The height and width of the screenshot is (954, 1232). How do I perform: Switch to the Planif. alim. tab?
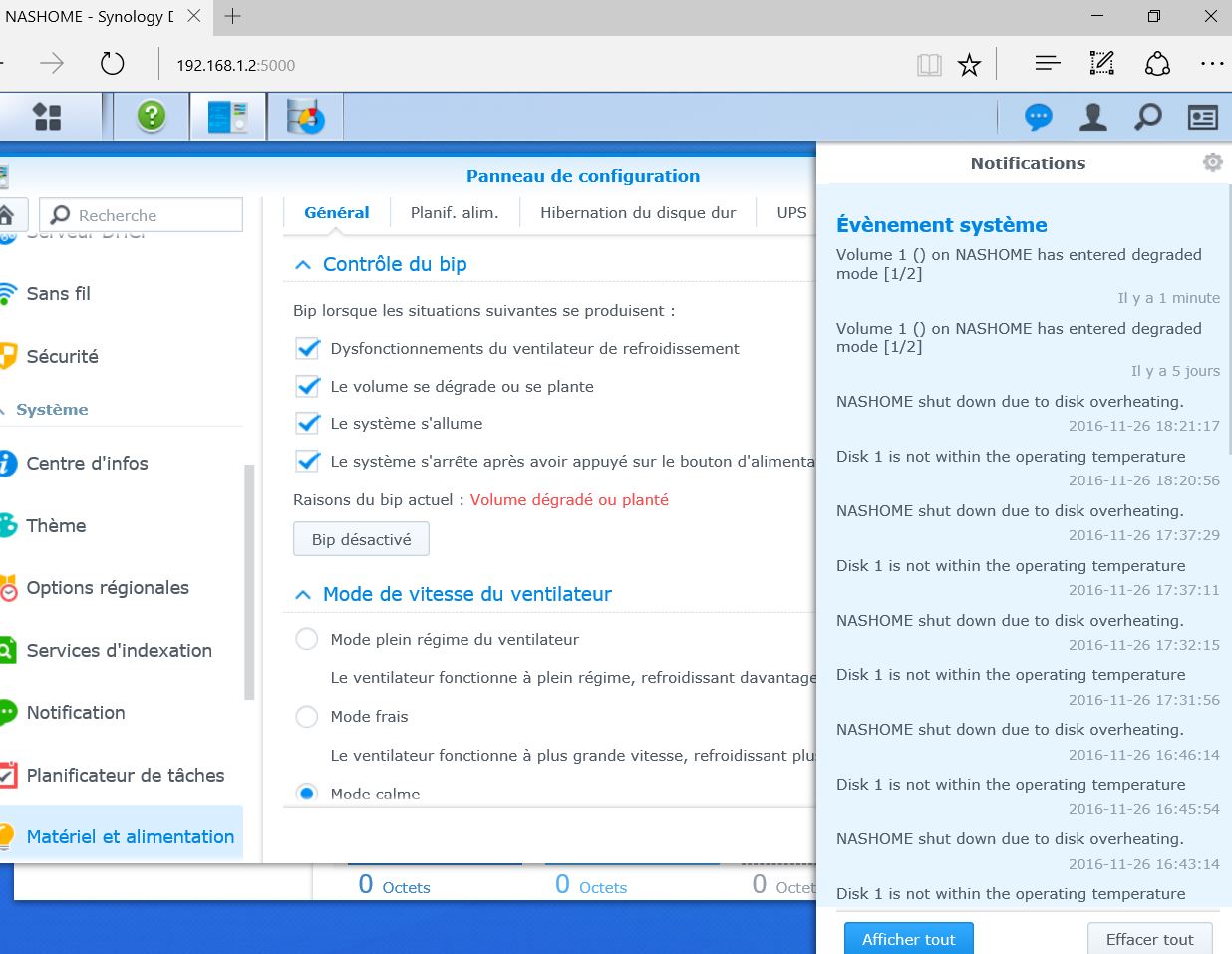click(455, 213)
